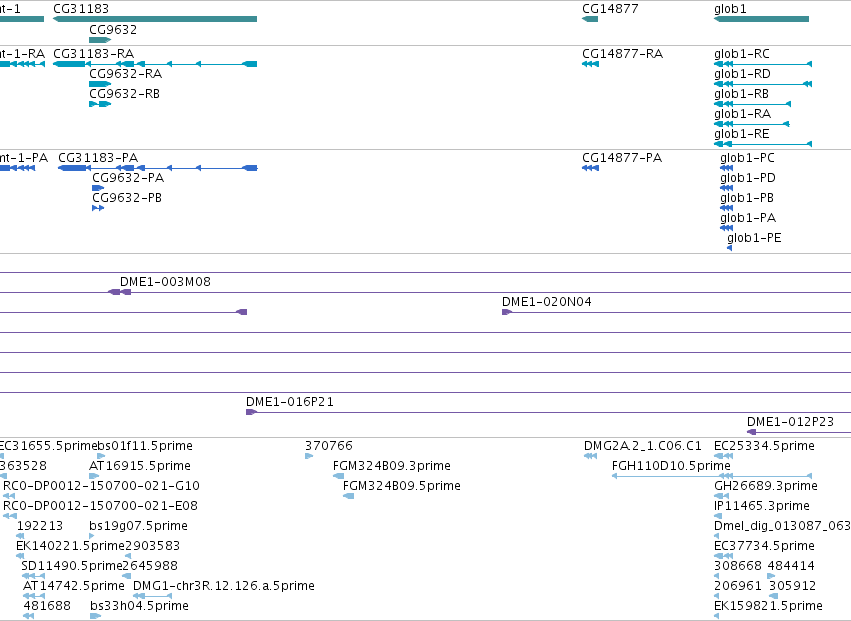The width and height of the screenshot is (851, 621).
Task: Click EST DMG1-chr3R.12.126.a.5prime
Action: (224, 586)
